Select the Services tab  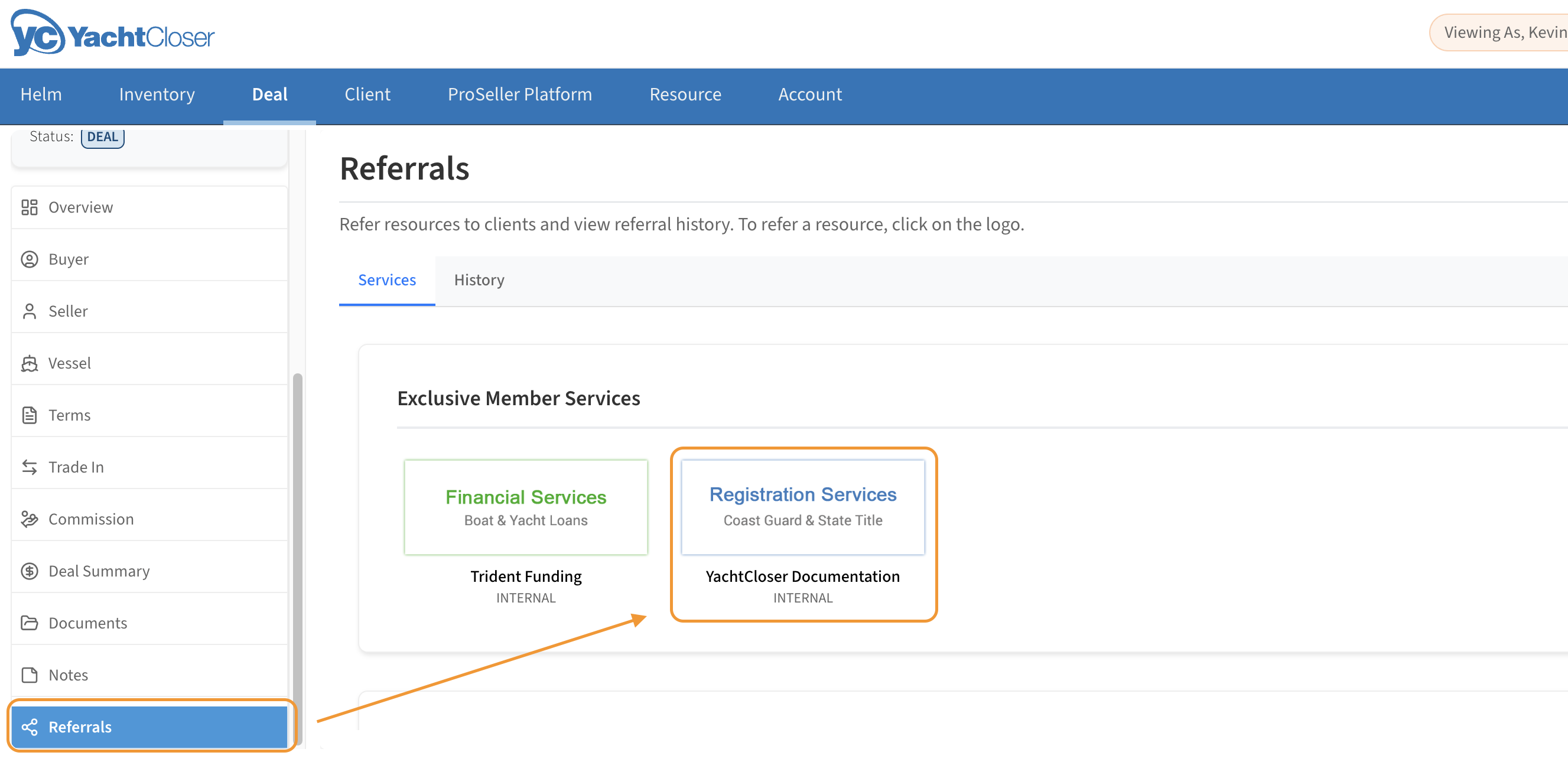pyautogui.click(x=386, y=280)
